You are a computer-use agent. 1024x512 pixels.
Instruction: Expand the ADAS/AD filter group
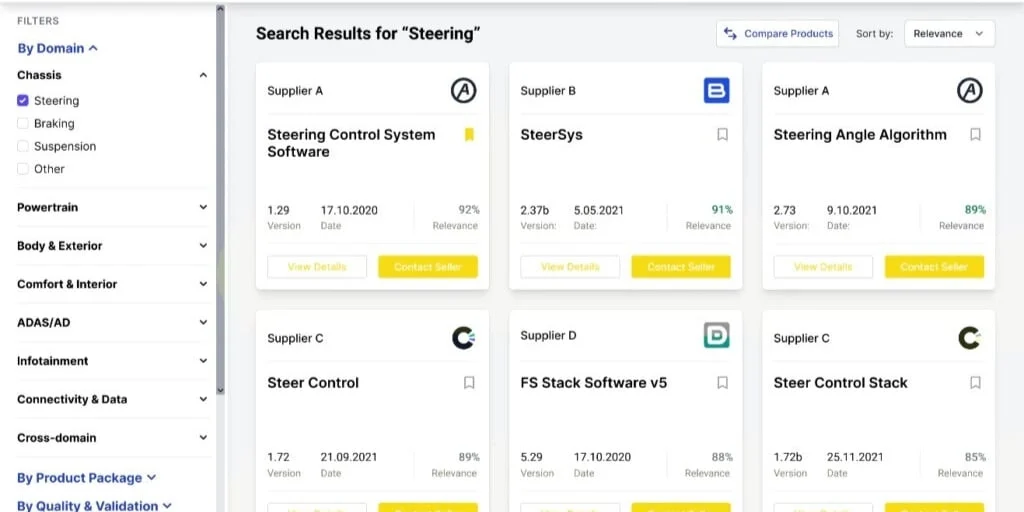pos(112,323)
